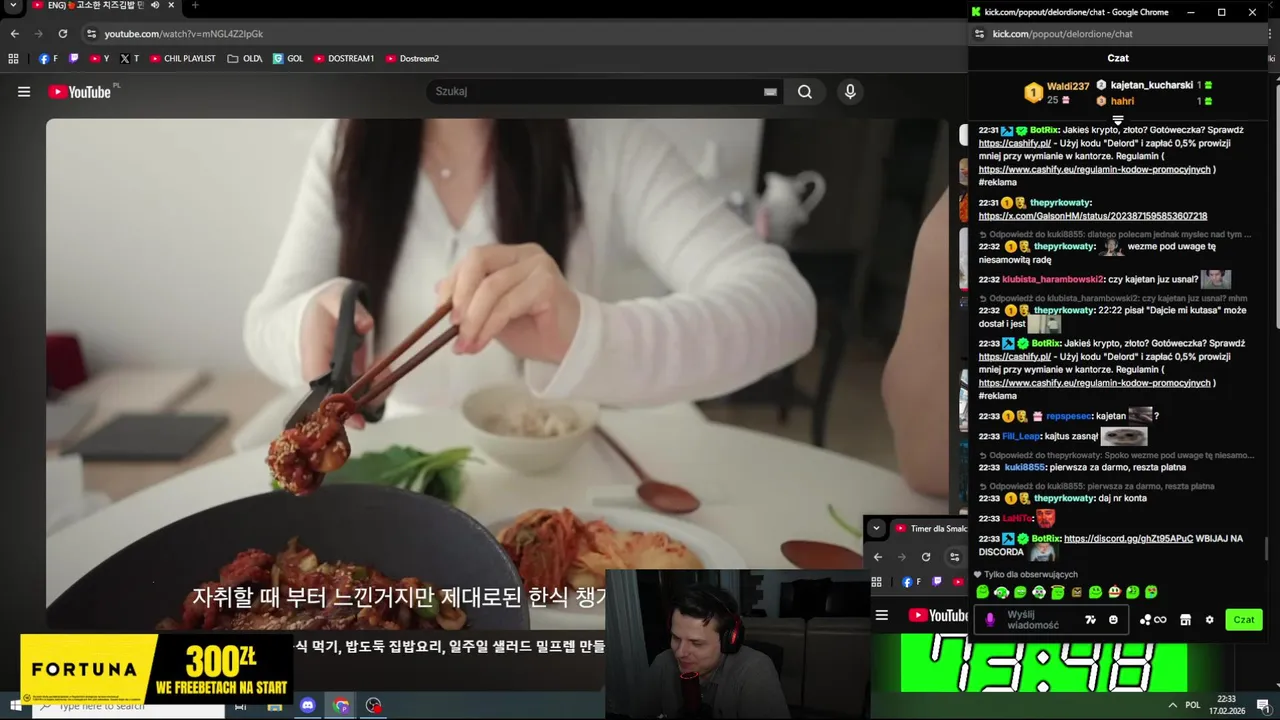The image size is (1280, 720).
Task: Select kajetan_kucharski in leaderboard
Action: tap(1154, 86)
